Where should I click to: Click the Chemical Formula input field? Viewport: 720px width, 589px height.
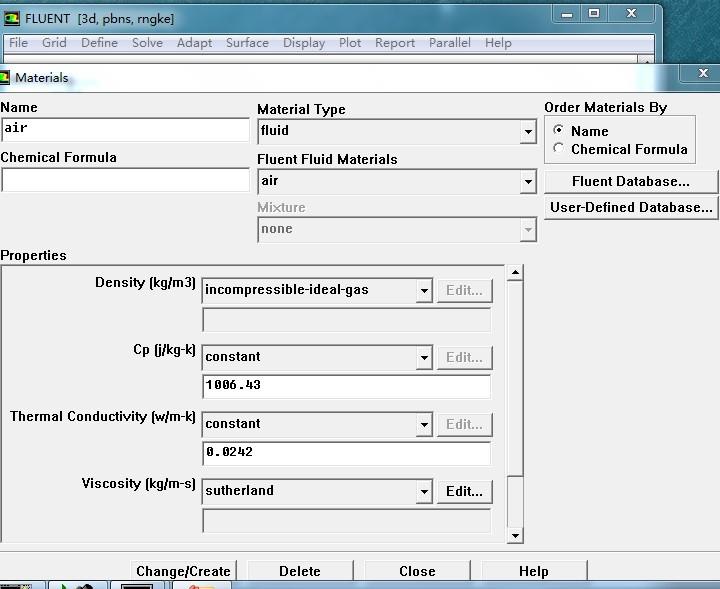point(125,180)
